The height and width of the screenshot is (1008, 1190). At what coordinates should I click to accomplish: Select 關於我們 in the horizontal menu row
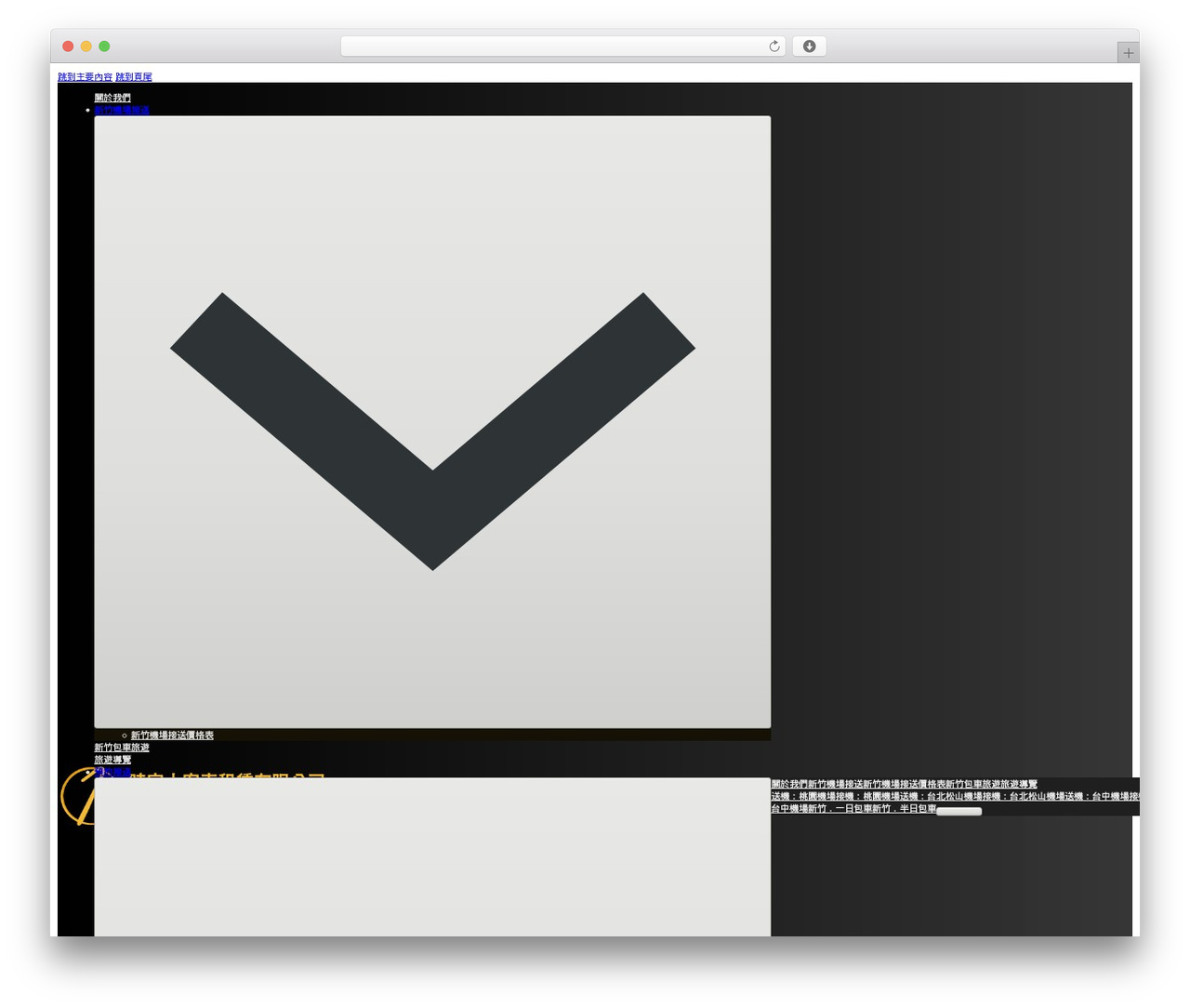click(x=789, y=785)
